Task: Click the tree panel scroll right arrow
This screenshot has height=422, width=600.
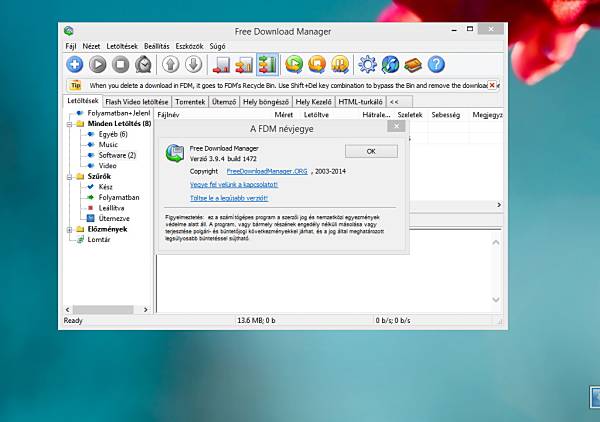Action: click(145, 310)
